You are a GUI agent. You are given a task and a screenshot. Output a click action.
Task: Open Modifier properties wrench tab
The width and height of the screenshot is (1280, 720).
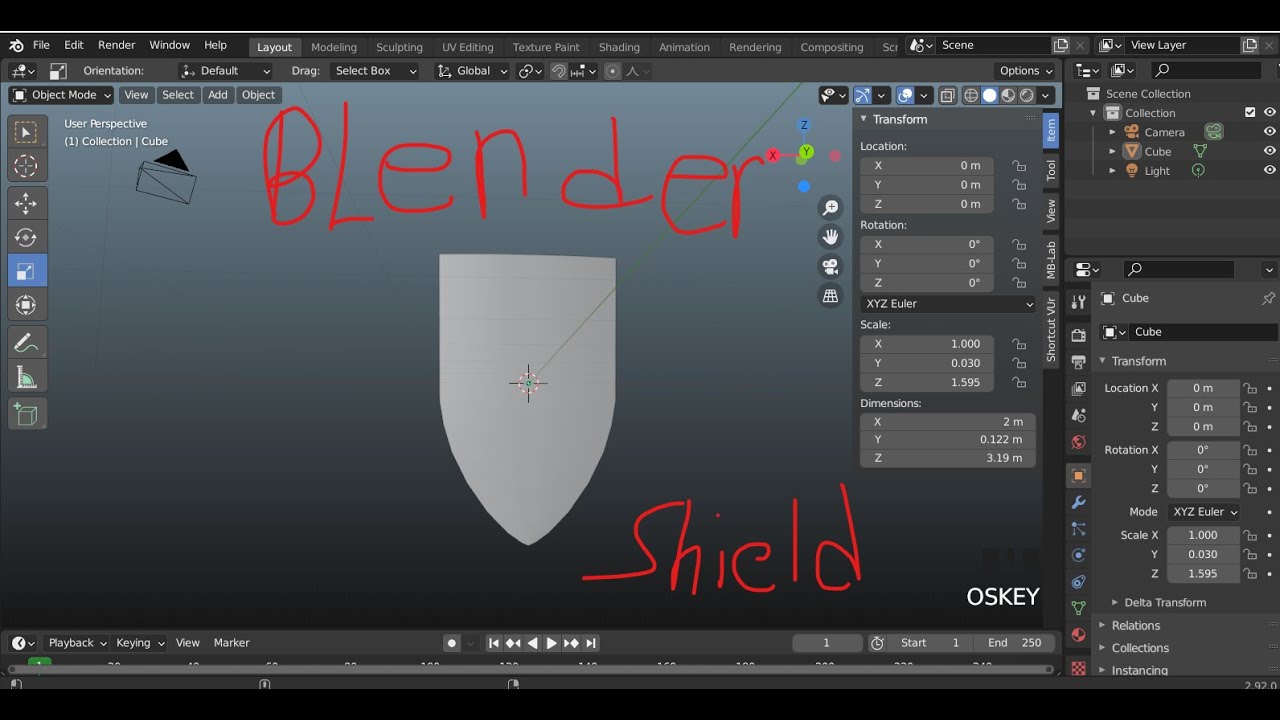tap(1078, 502)
